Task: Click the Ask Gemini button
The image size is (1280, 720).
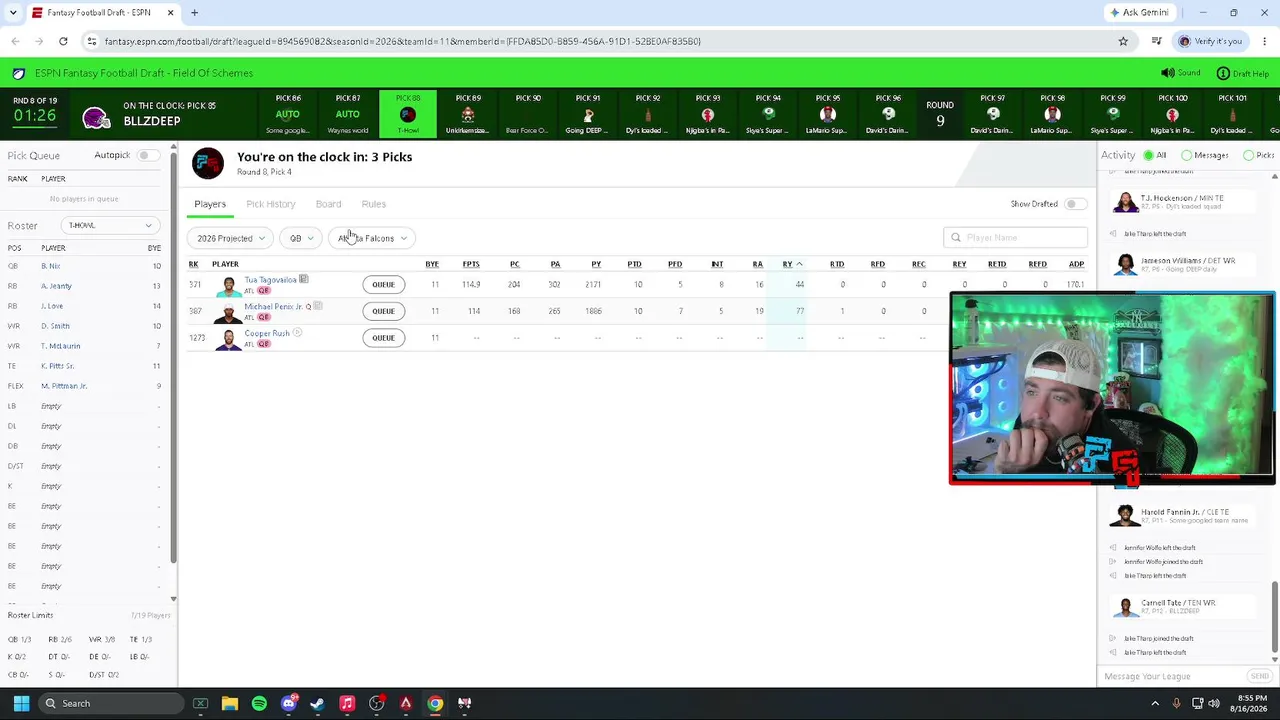Action: [x=1139, y=13]
